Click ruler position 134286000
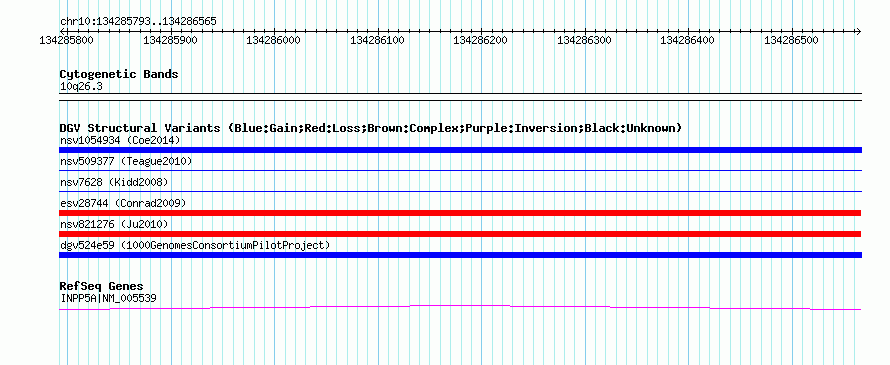Viewport: 890px width, 365px height. [x=274, y=40]
